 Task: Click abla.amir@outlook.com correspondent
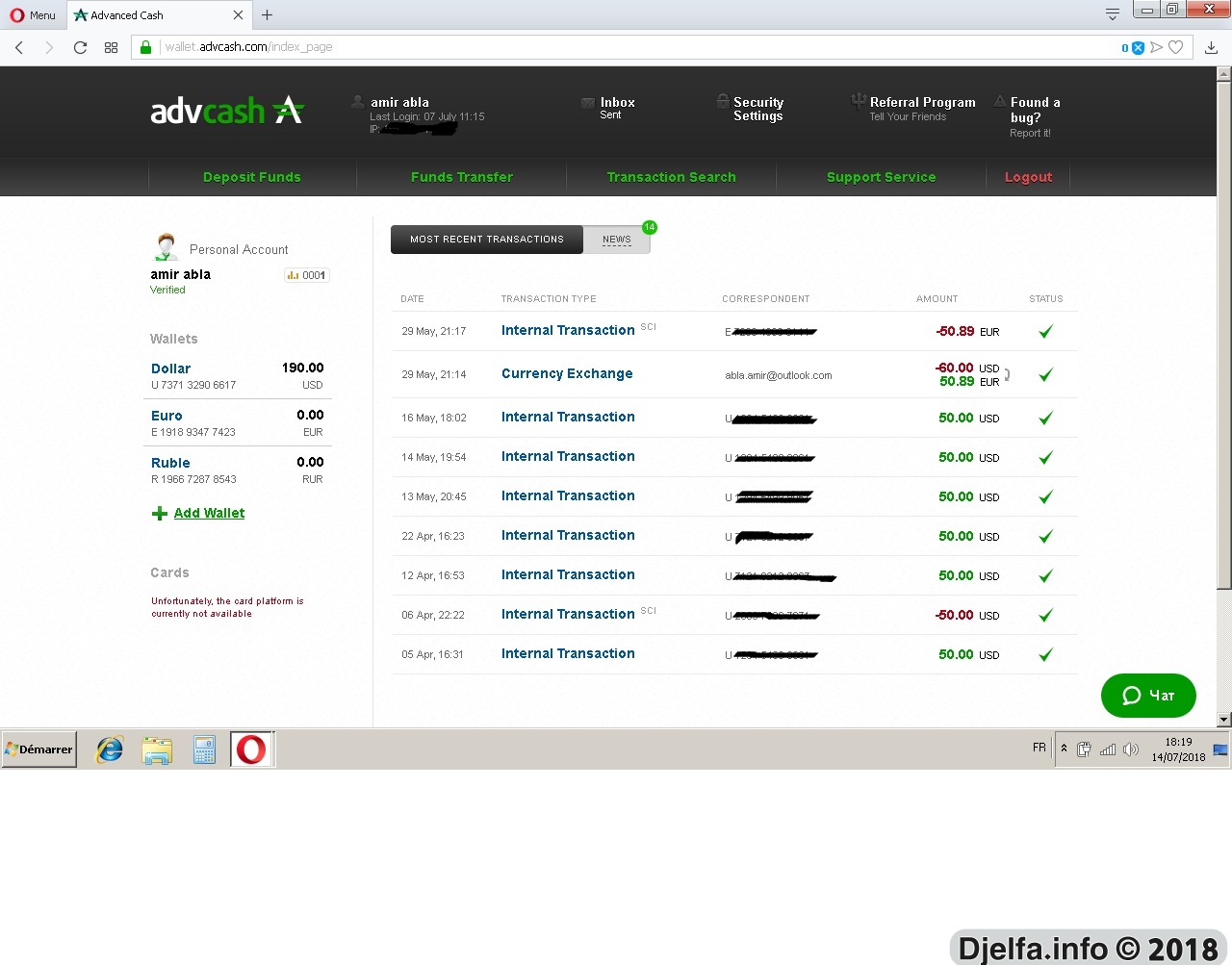(779, 375)
